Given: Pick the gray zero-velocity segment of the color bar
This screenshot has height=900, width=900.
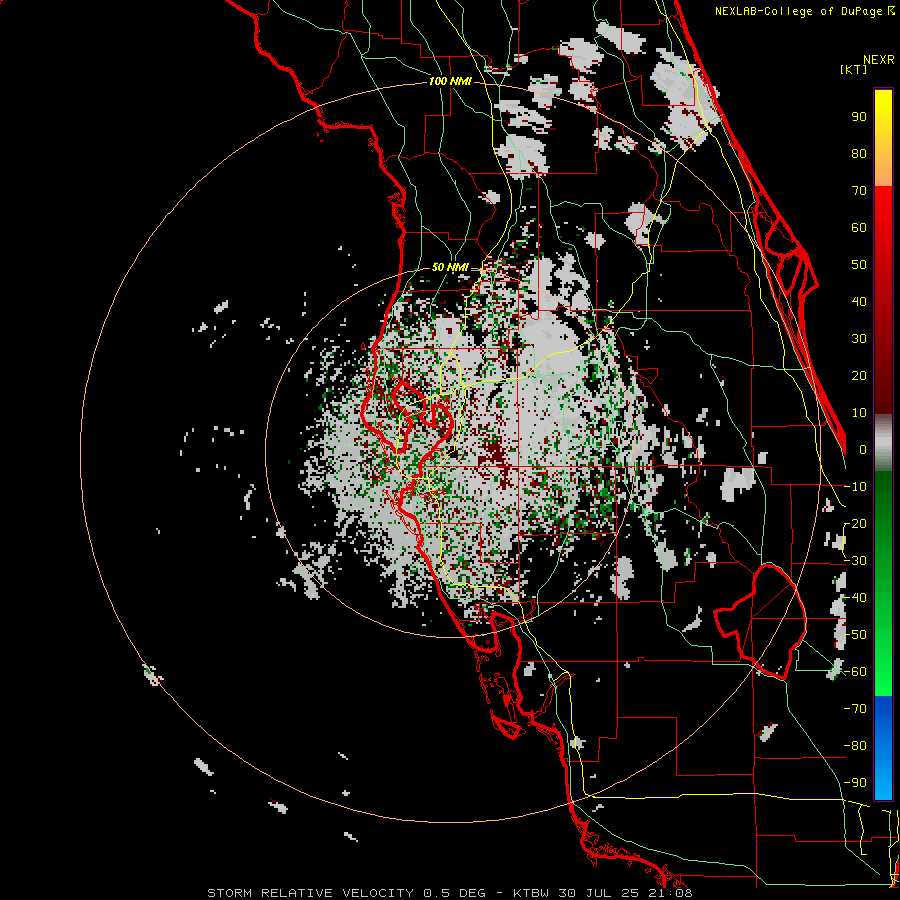Looking at the screenshot, I should pos(883,443).
